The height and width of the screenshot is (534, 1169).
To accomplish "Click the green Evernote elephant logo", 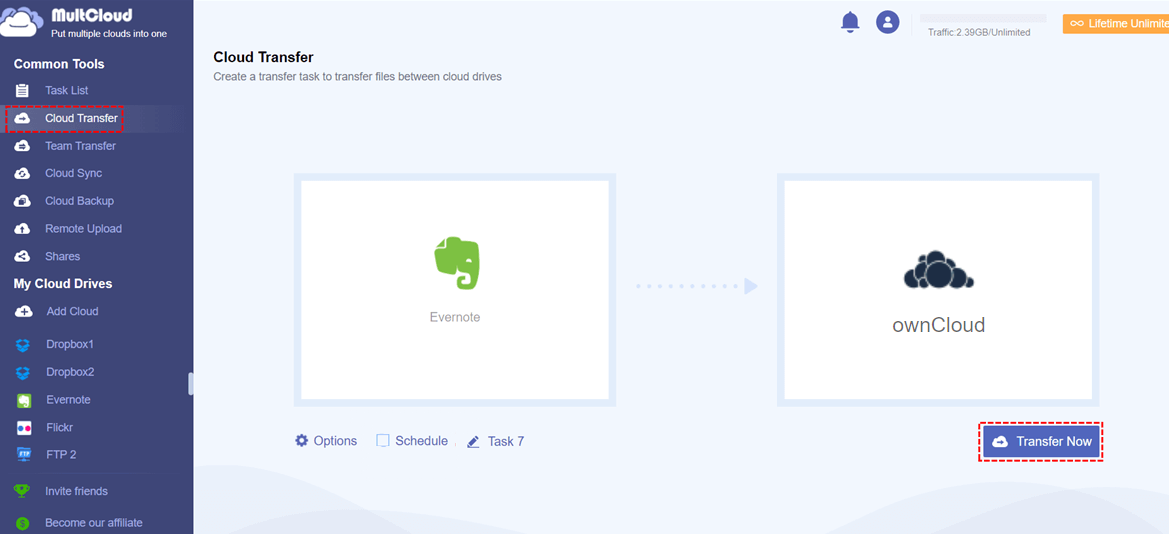I will [456, 263].
